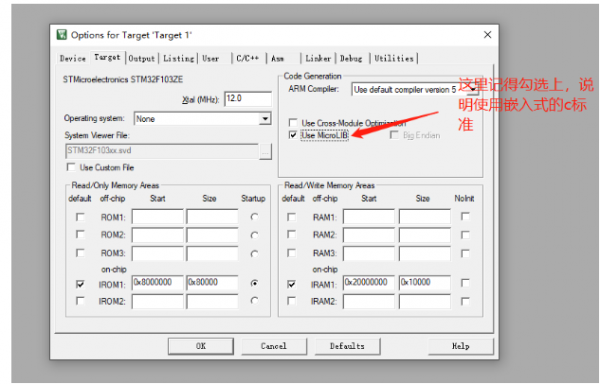Viewport: 600px width, 384px height.
Task: Select the IROM2 Startup radio button
Action: pos(254,301)
